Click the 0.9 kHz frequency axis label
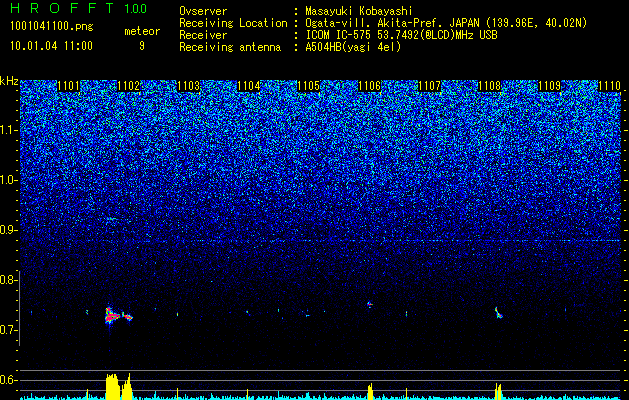This screenshot has height=400, width=629. click(x=8, y=230)
